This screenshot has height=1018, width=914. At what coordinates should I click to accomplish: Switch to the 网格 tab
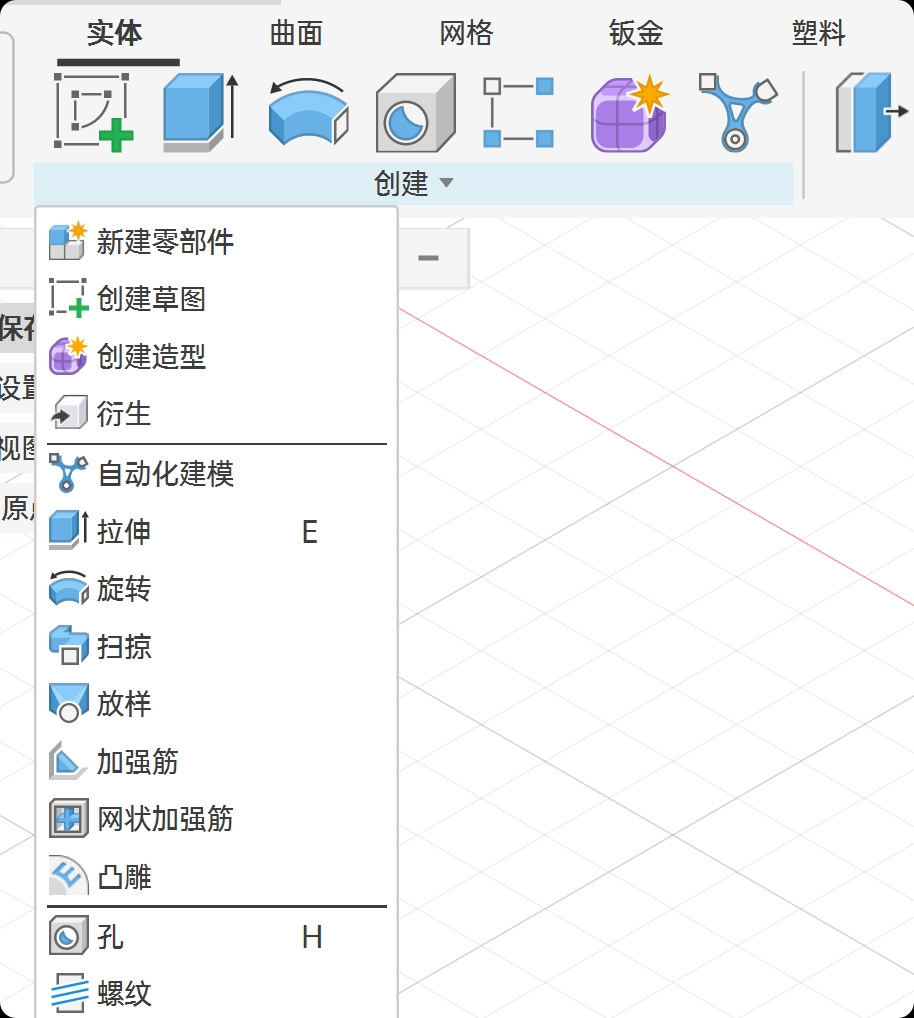point(466,34)
